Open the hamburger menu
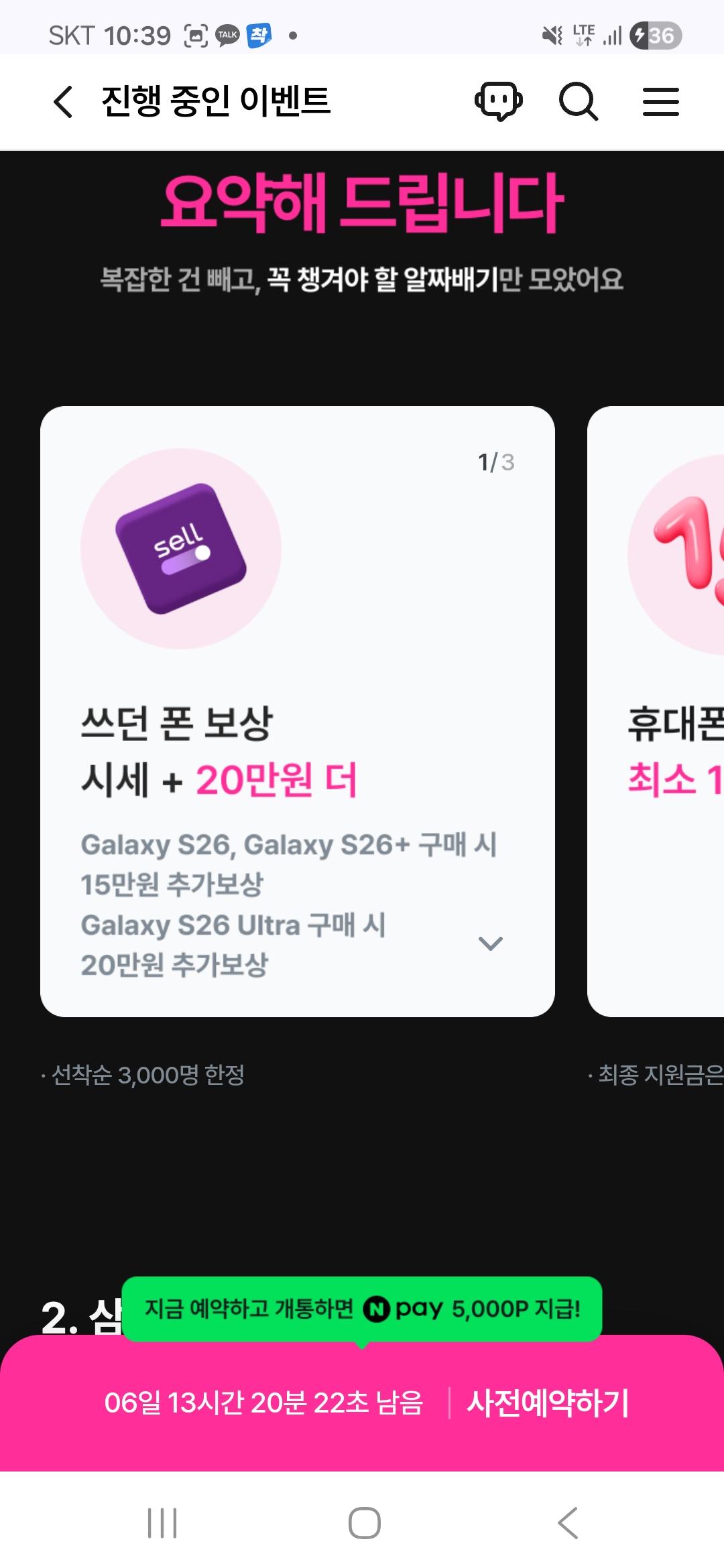 click(661, 102)
